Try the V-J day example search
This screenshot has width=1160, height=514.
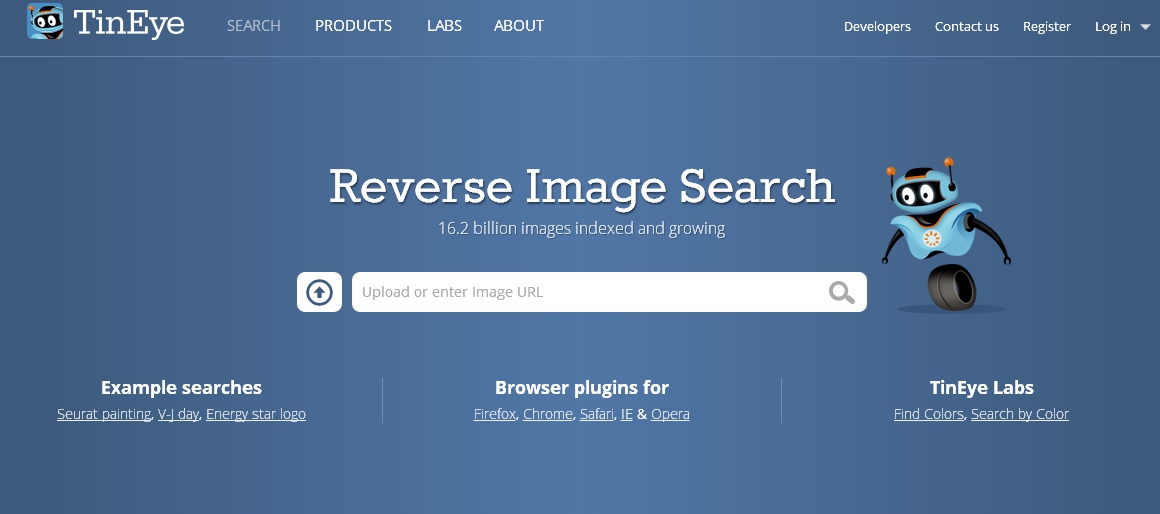click(178, 414)
